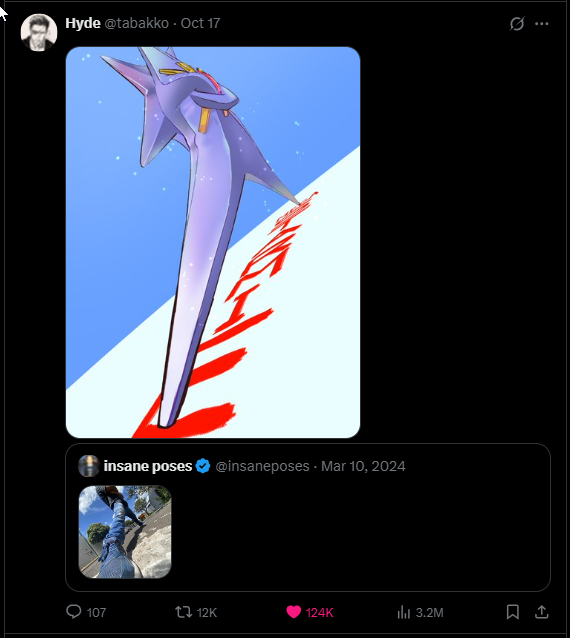
Task: Click the insane poses avatar in quoted post
Action: (89, 466)
